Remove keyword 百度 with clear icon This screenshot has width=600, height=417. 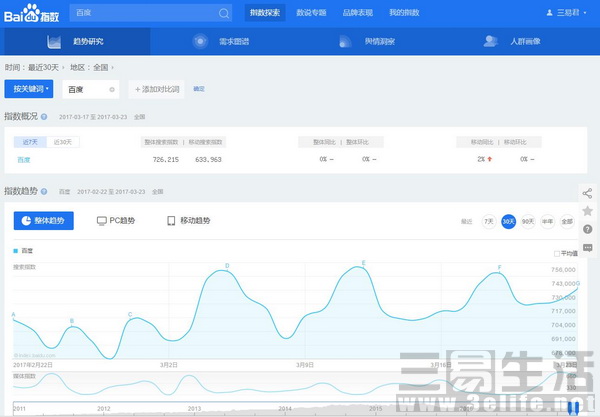point(112,90)
